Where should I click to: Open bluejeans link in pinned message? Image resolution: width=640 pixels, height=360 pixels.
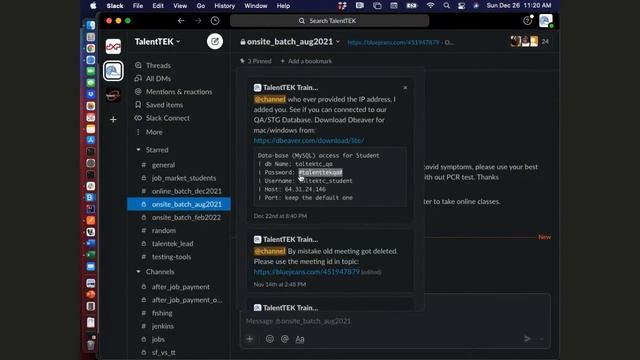[307, 271]
